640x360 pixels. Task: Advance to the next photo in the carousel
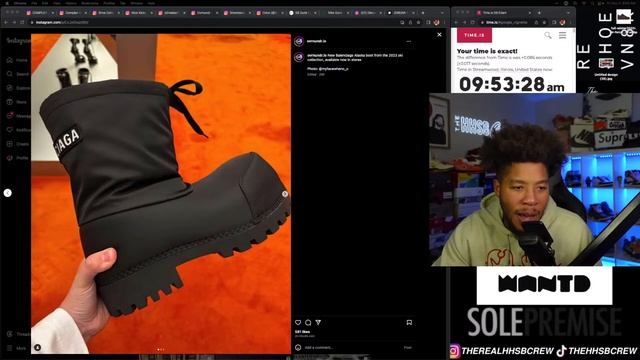[x=285, y=194]
